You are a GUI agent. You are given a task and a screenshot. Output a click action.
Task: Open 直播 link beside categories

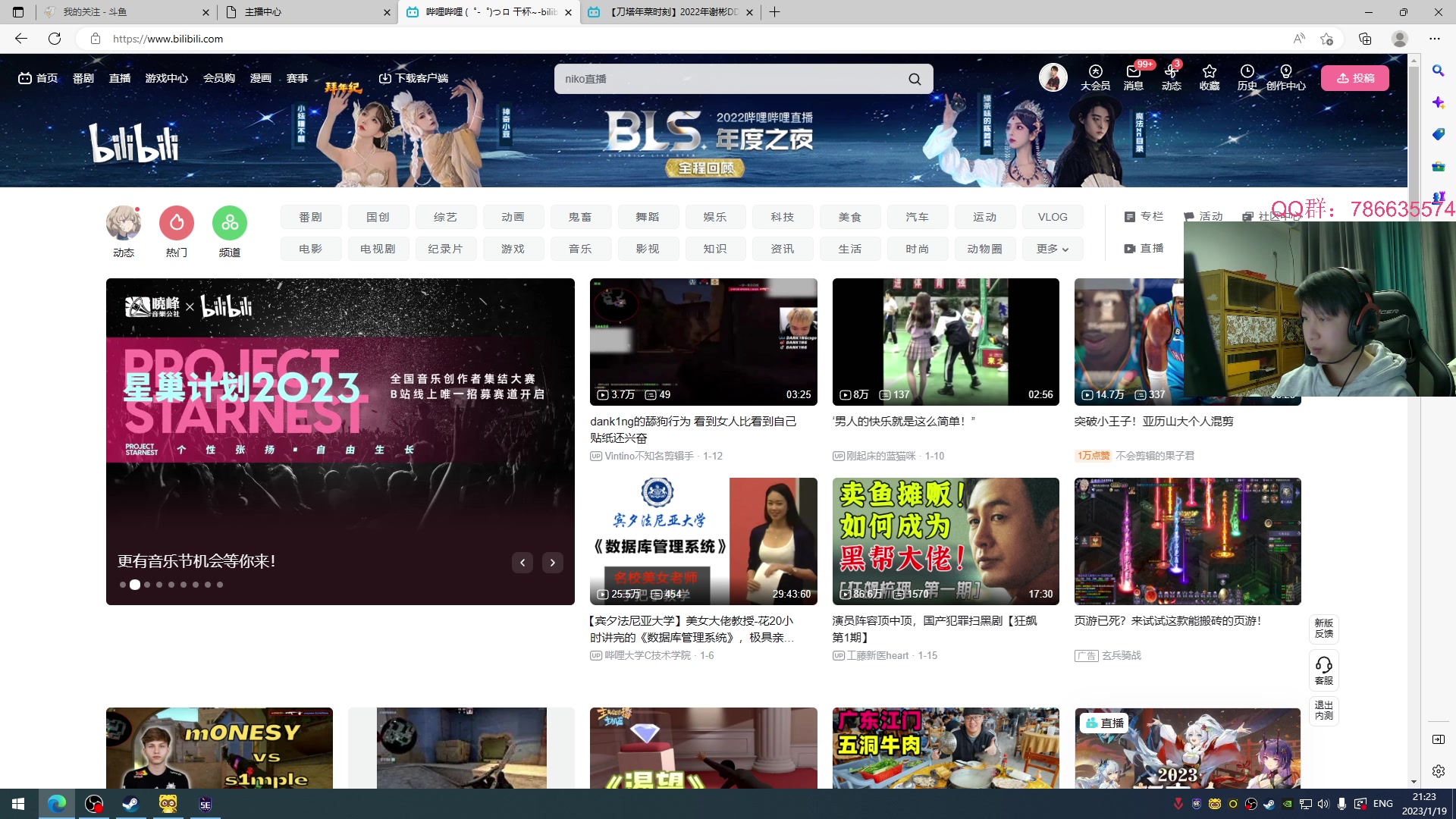[x=1144, y=249]
